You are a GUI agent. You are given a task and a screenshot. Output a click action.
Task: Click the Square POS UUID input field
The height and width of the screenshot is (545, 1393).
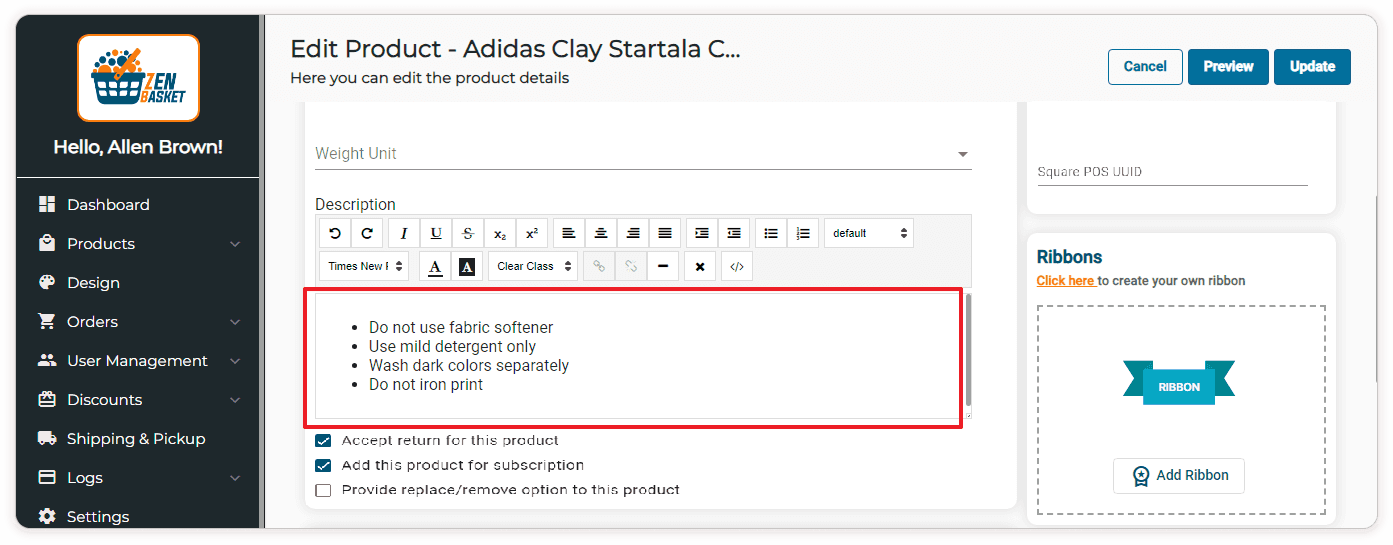[1172, 172]
